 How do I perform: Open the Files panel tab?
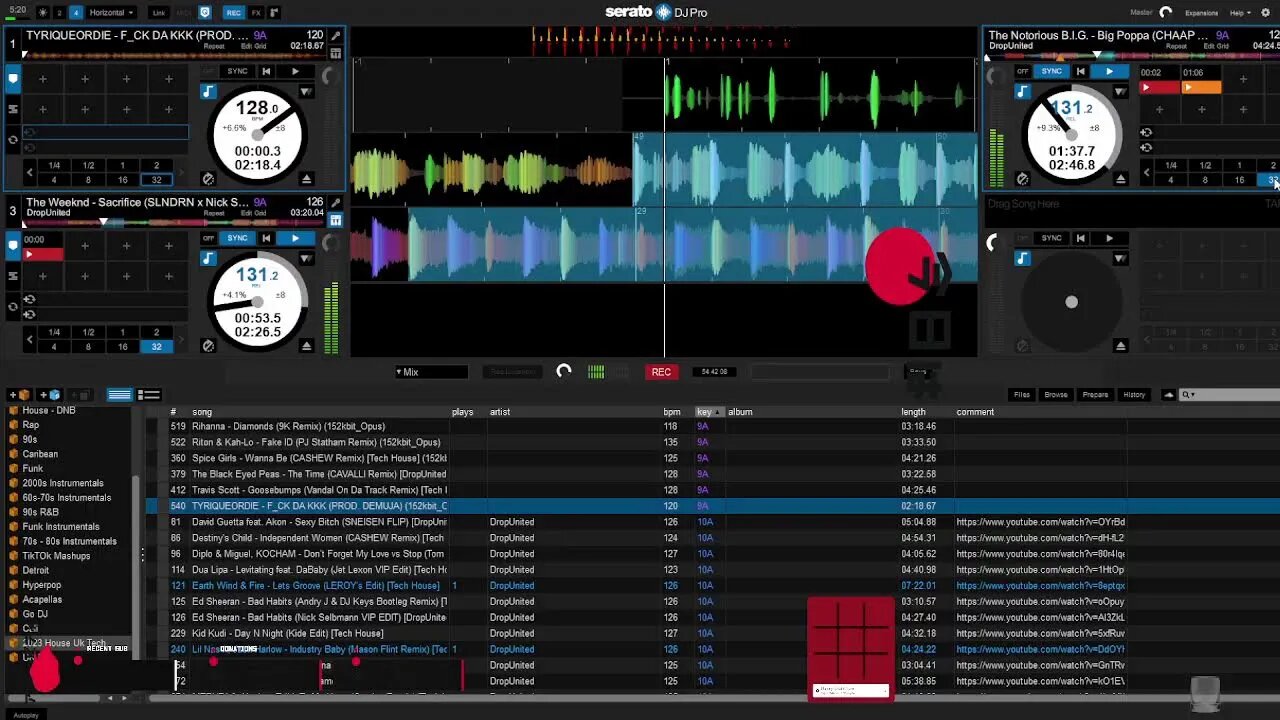(1021, 395)
